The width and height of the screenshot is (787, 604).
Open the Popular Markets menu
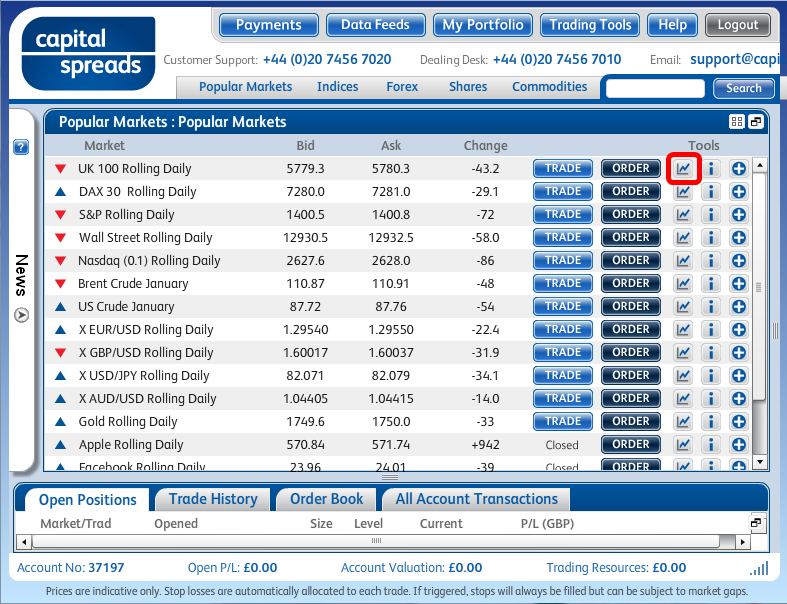tap(245, 87)
